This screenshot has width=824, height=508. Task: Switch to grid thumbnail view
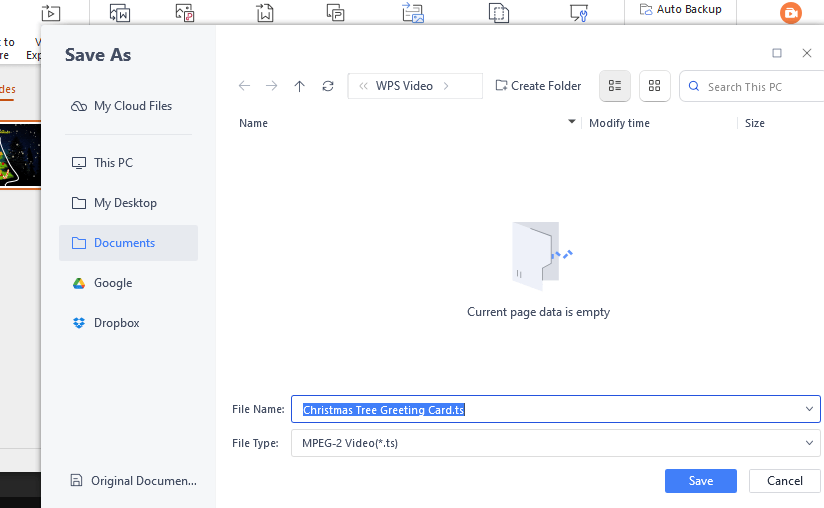click(654, 86)
